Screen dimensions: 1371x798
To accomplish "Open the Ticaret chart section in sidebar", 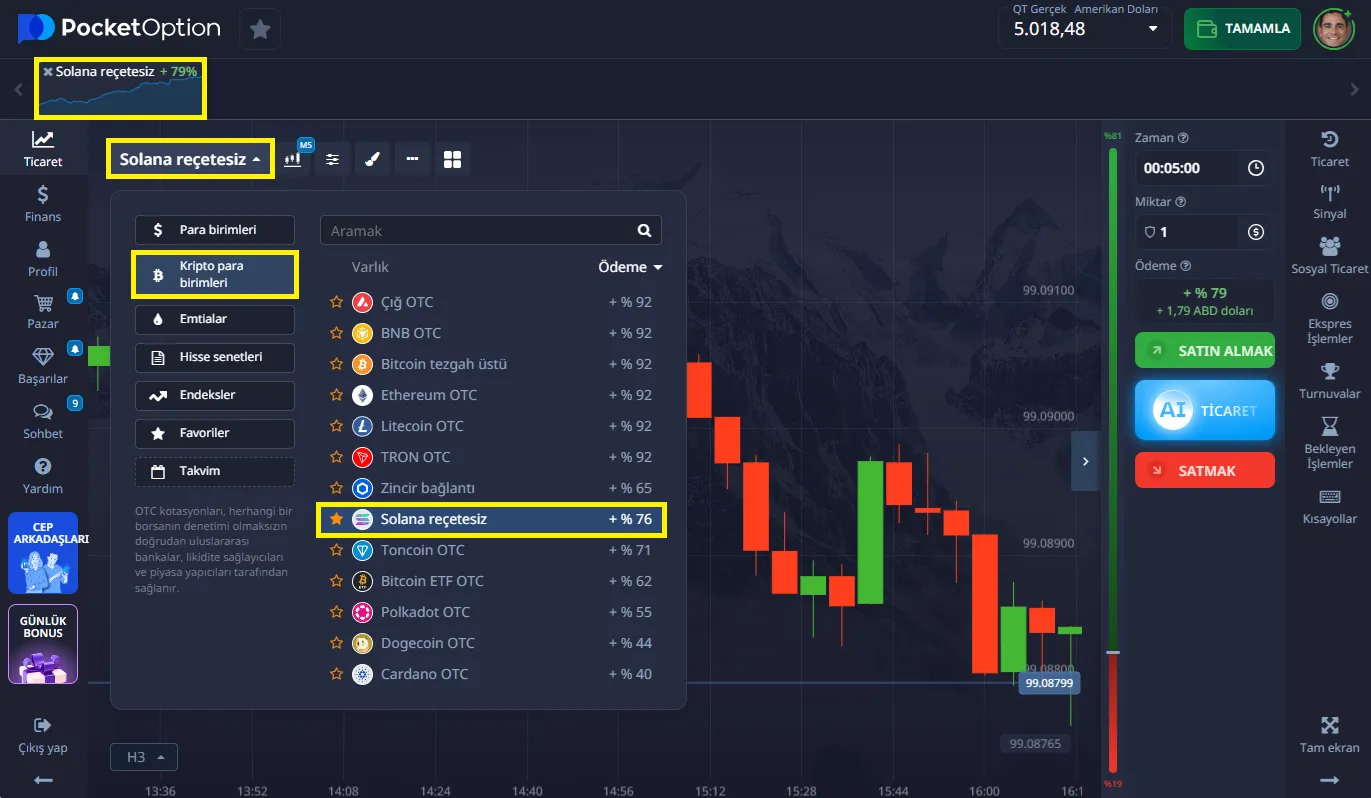I will pyautogui.click(x=43, y=148).
